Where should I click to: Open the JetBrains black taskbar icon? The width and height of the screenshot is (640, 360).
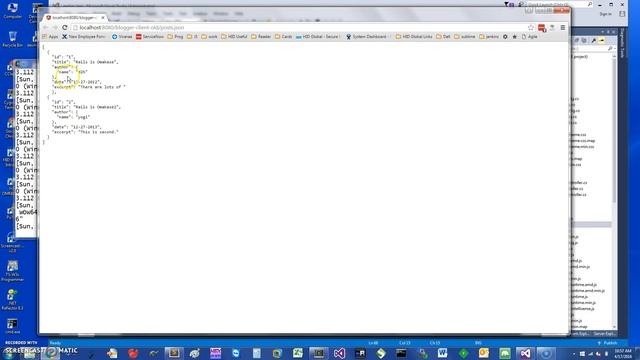pyautogui.click(x=360, y=353)
